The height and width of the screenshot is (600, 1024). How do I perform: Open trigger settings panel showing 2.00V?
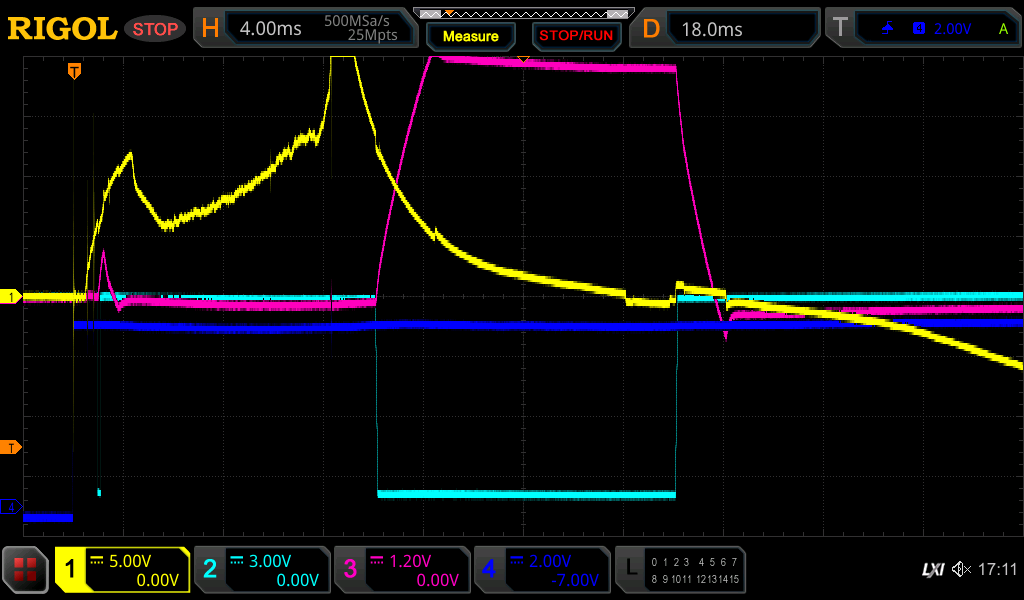pos(933,29)
